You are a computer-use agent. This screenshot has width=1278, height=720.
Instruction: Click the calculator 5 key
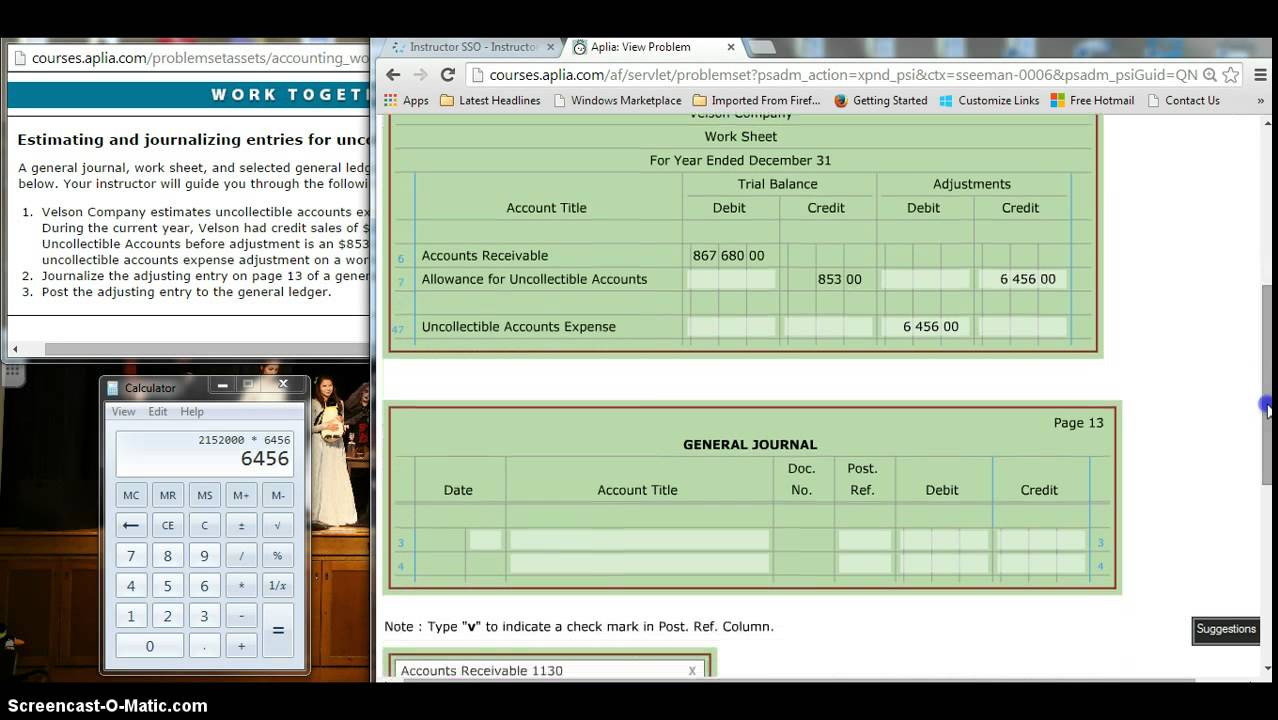point(168,586)
